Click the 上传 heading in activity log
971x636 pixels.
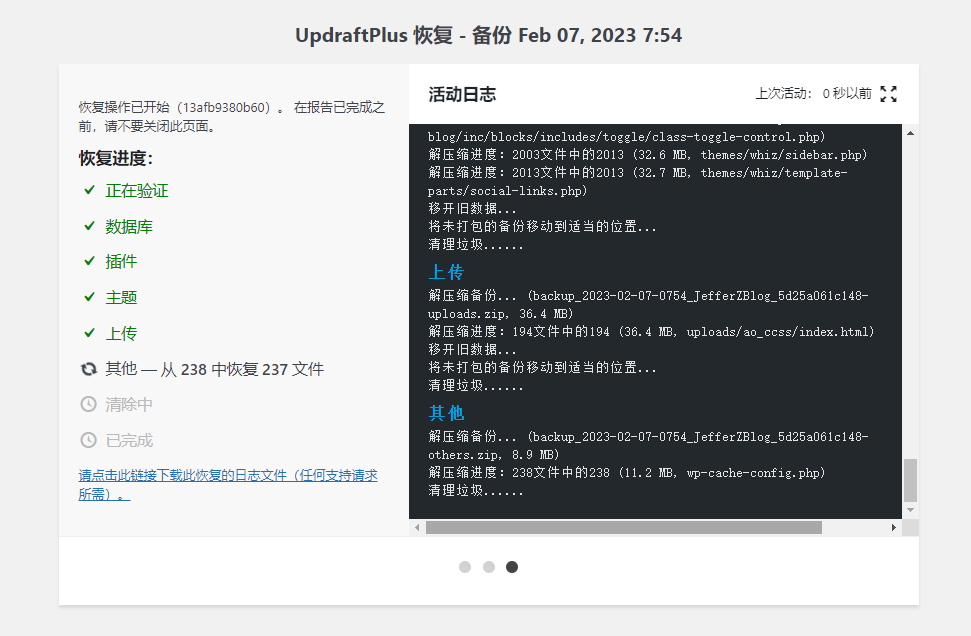click(446, 272)
